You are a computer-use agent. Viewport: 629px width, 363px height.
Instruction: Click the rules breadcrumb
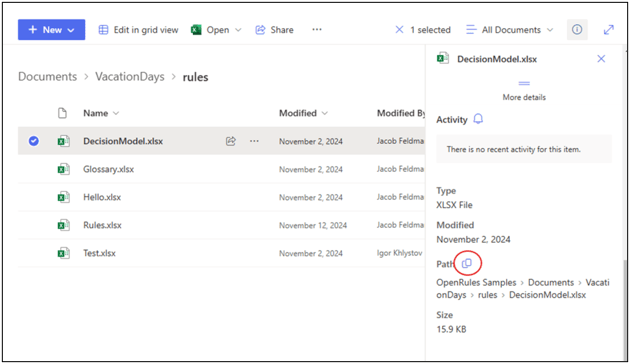pyautogui.click(x=195, y=77)
